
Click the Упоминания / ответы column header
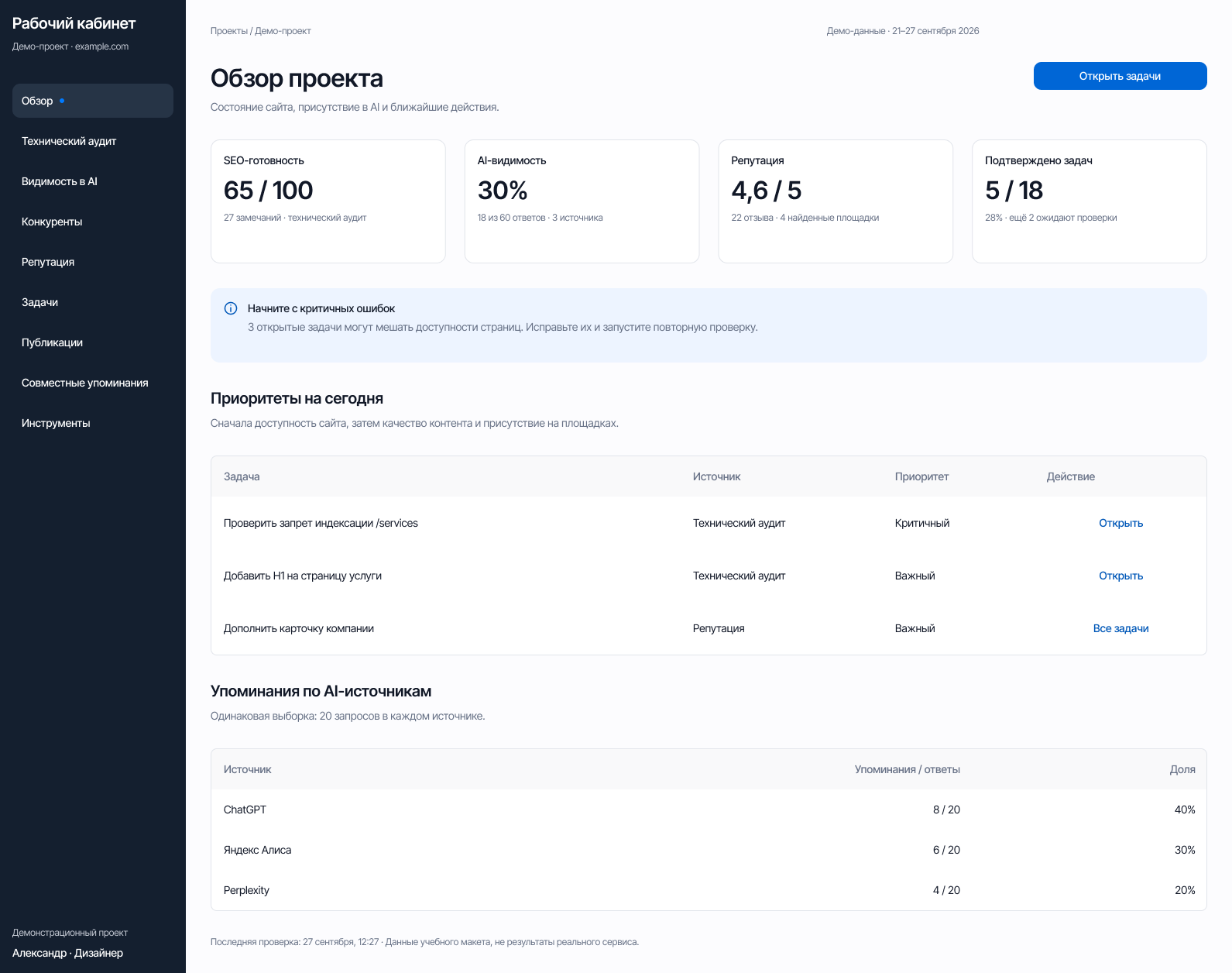tap(908, 769)
